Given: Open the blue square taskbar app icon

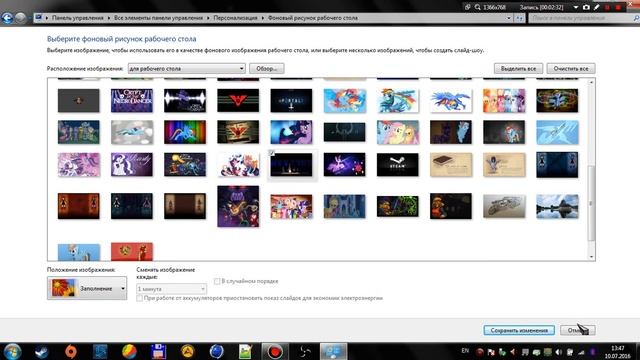Looking at the screenshot, I should click(x=100, y=351).
